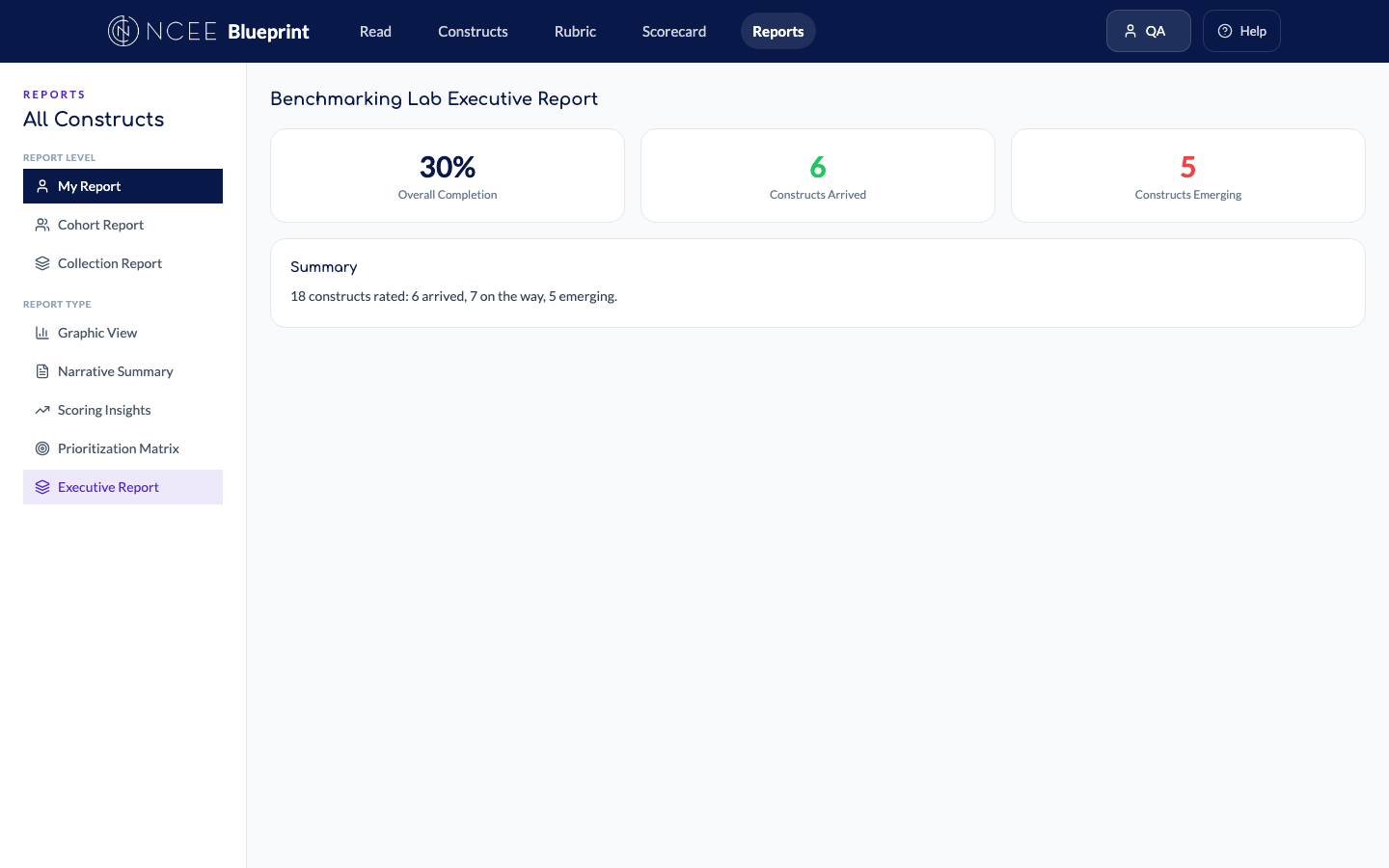1389x868 pixels.
Task: Click the people icon beside Cohort Report
Action: pyautogui.click(x=42, y=225)
